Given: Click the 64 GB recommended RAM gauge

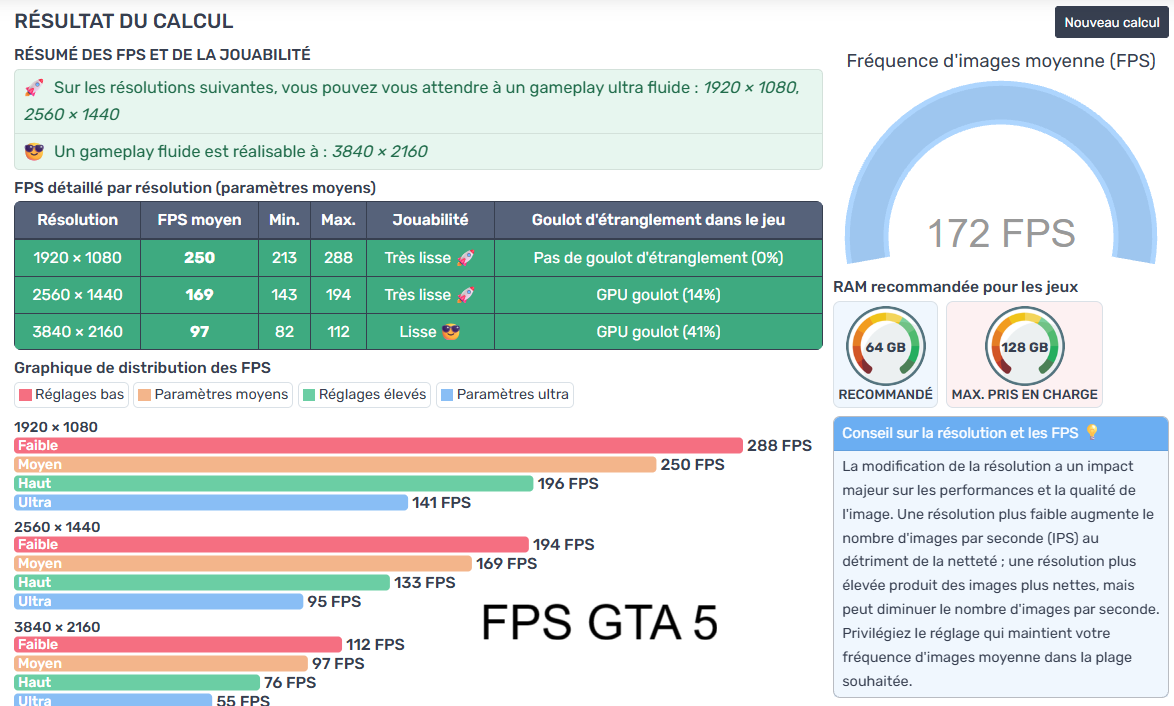Looking at the screenshot, I should pyautogui.click(x=885, y=348).
